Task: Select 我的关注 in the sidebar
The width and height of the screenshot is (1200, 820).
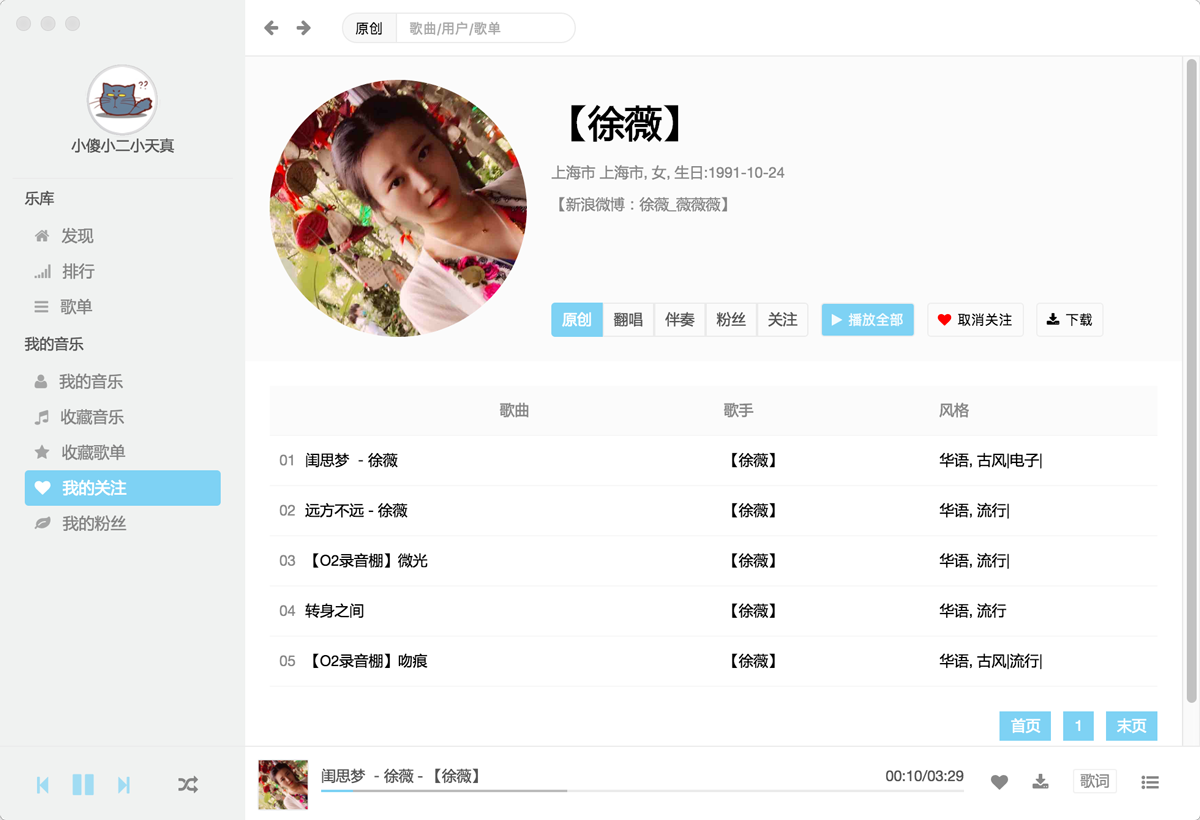Action: 122,488
